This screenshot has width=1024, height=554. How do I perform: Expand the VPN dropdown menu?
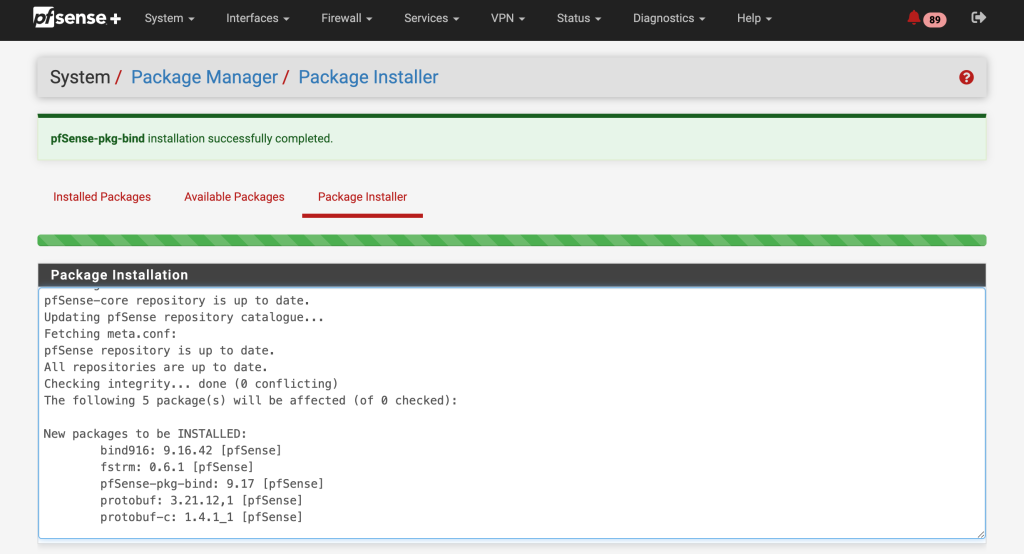[507, 18]
